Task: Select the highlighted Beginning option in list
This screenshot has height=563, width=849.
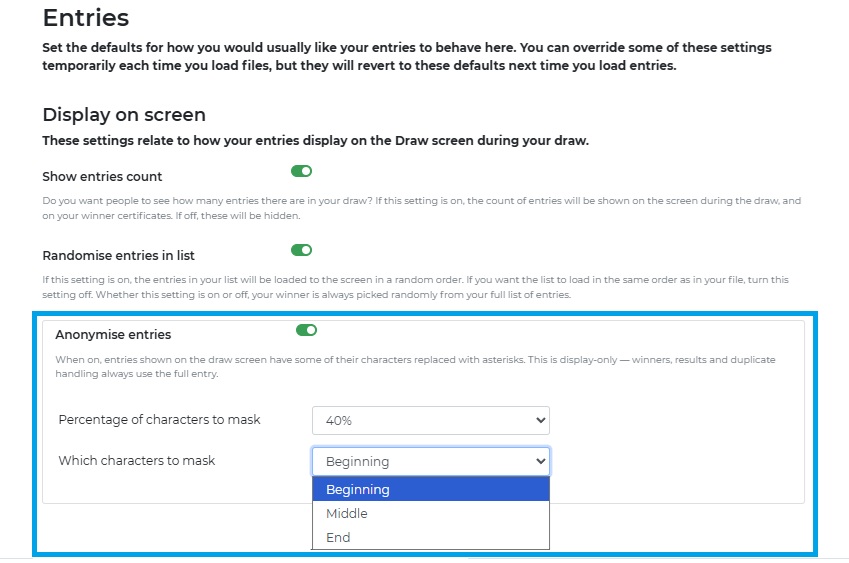Action: 430,489
